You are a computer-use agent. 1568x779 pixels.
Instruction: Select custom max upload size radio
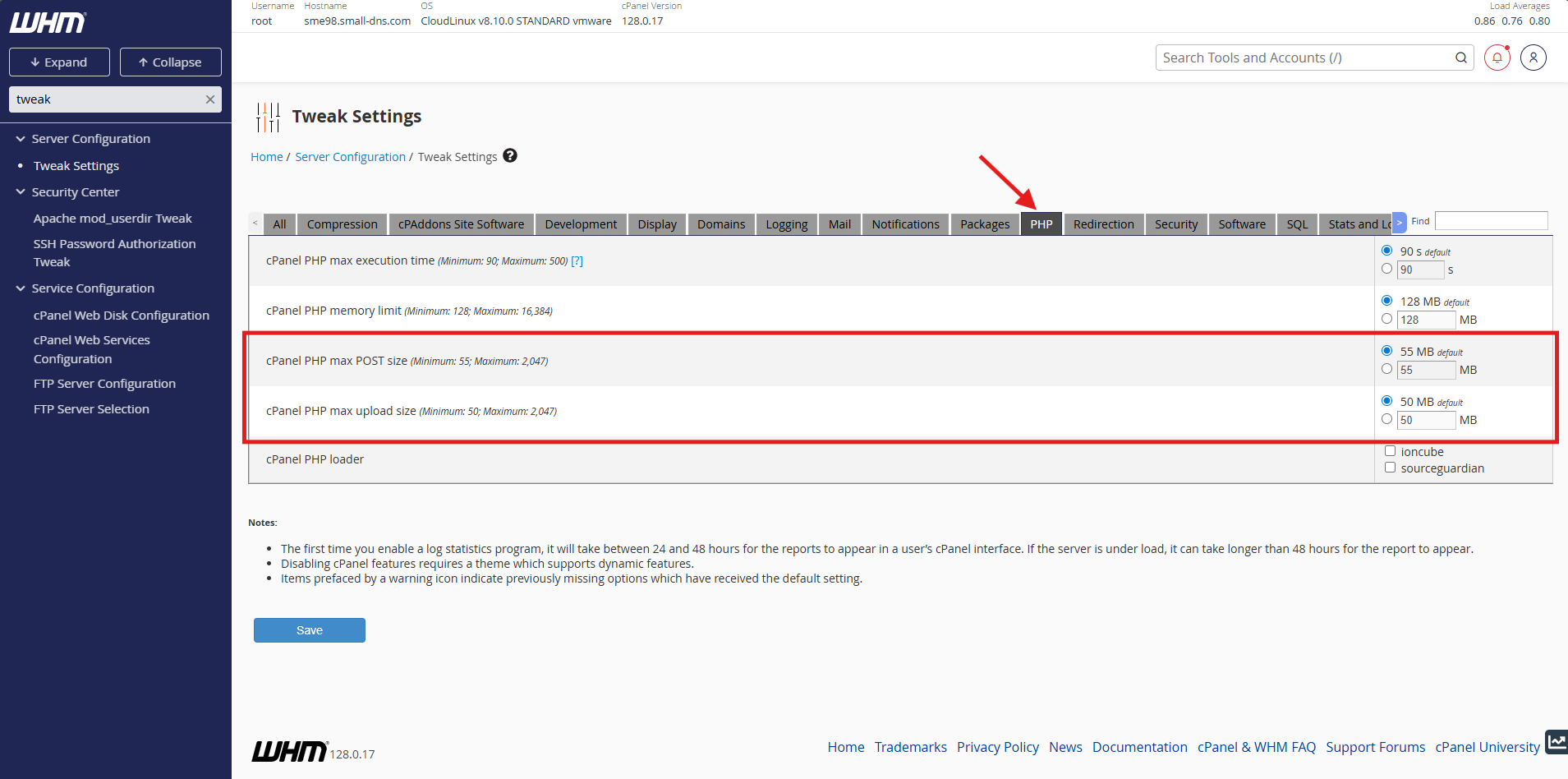pos(1387,419)
